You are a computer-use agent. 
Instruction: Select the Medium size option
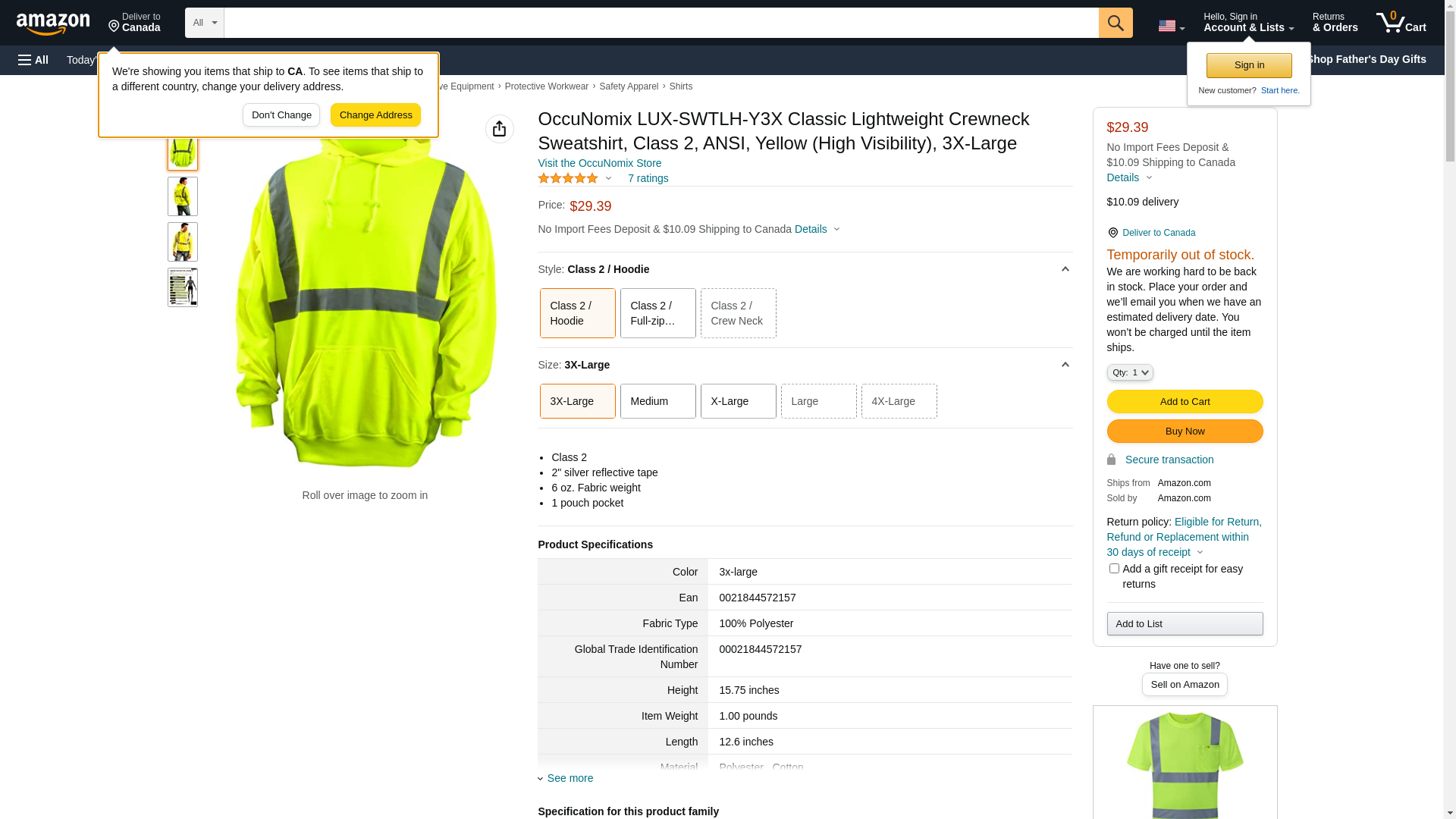click(657, 401)
